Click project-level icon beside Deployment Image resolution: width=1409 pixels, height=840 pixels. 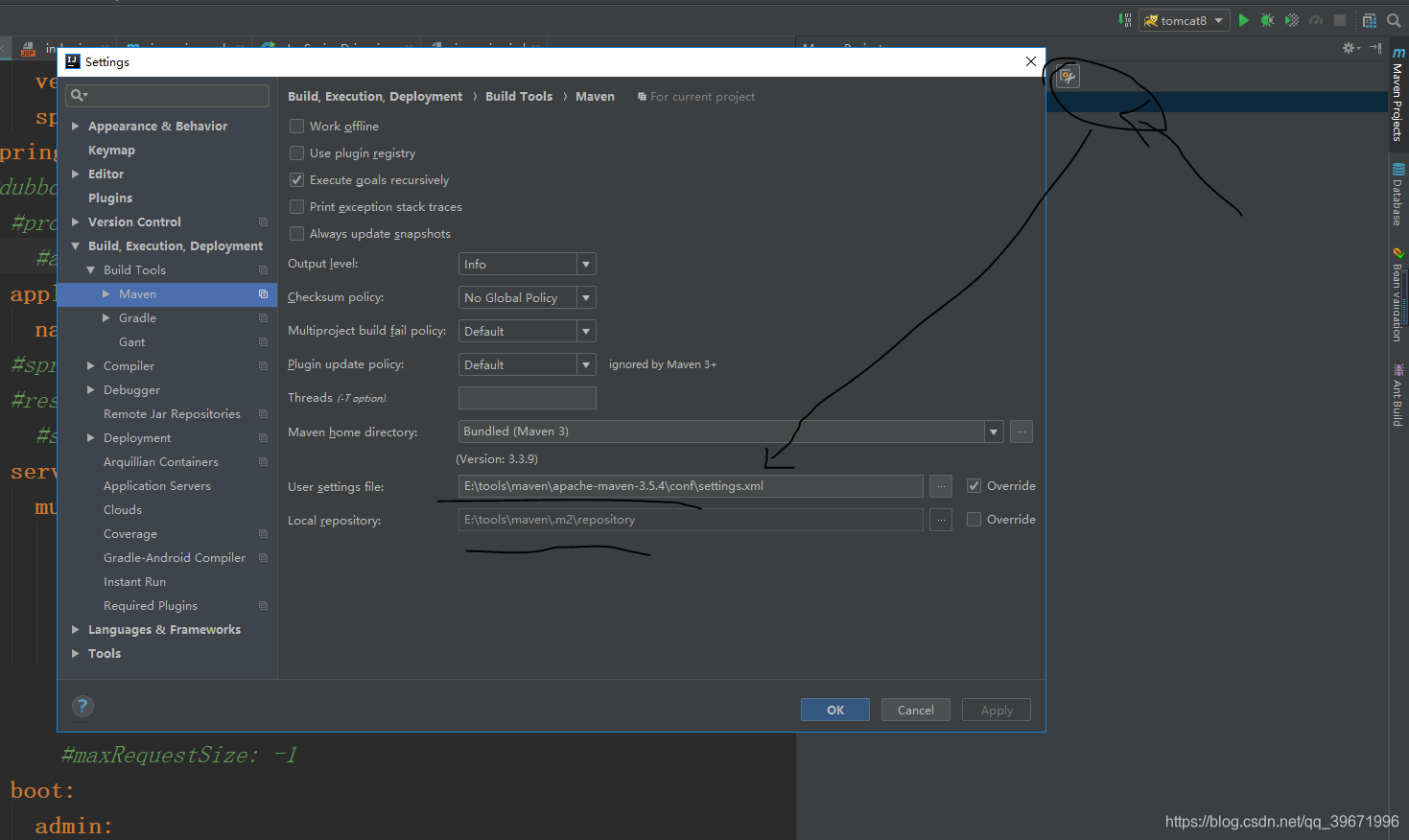[x=263, y=438]
